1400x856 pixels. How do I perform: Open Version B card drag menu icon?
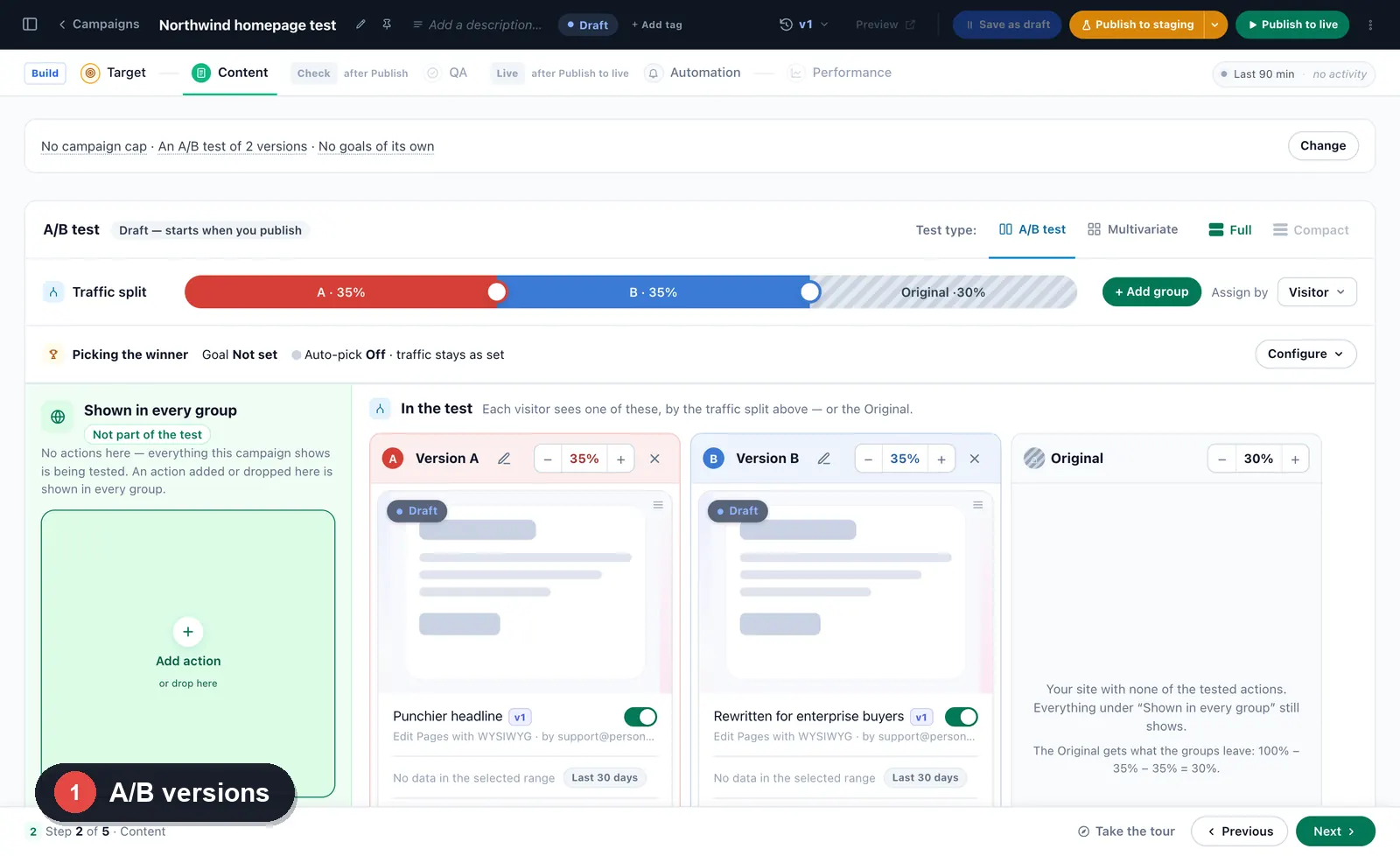click(978, 505)
